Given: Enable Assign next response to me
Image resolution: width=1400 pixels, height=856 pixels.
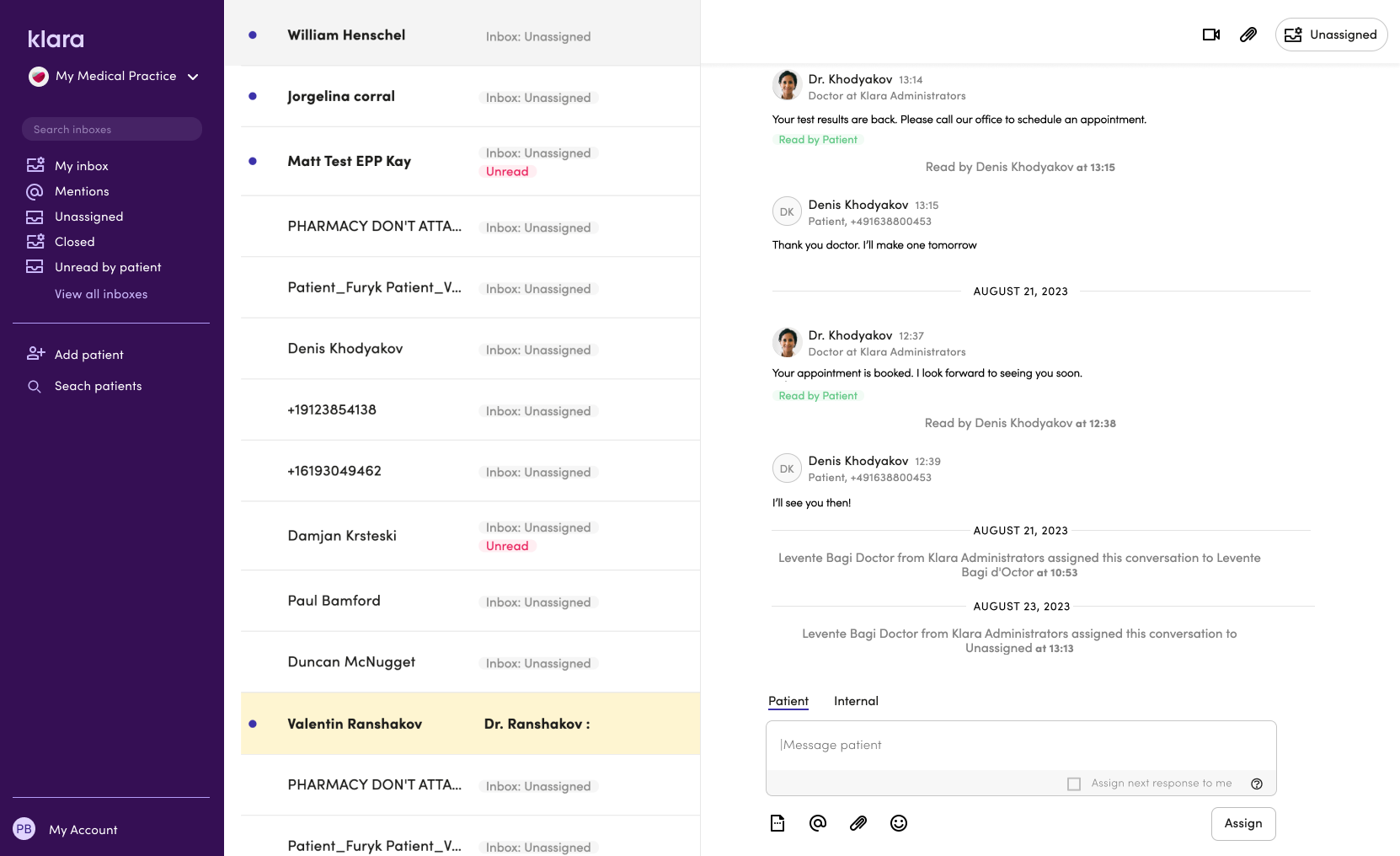Looking at the screenshot, I should pyautogui.click(x=1074, y=784).
